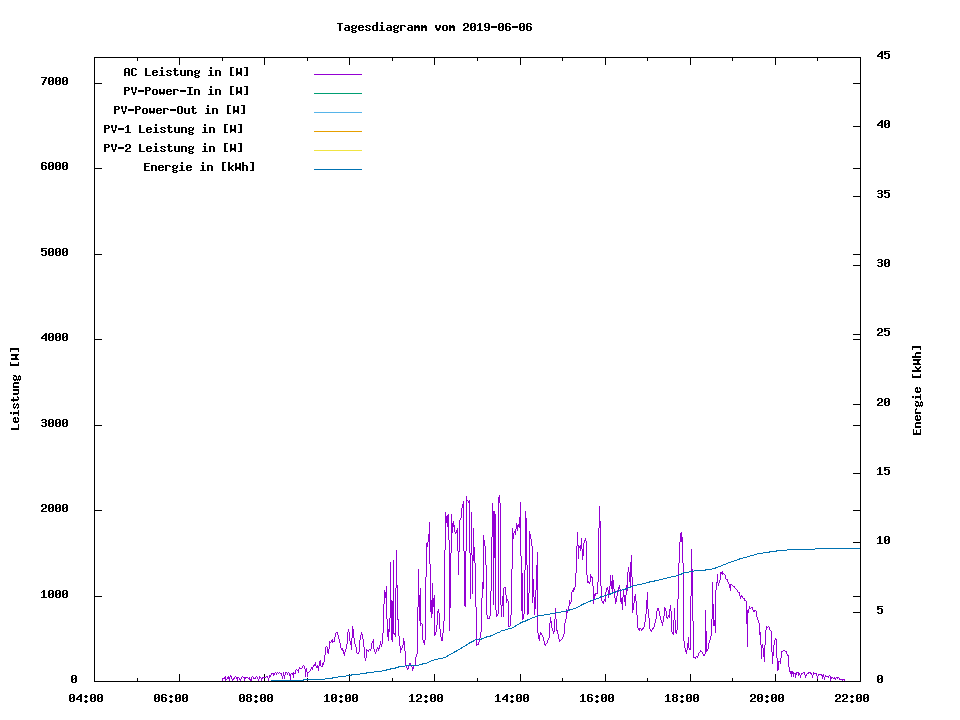Click the yellow PV-2 Leistung legend line sample
The image size is (960, 720).
(337, 150)
